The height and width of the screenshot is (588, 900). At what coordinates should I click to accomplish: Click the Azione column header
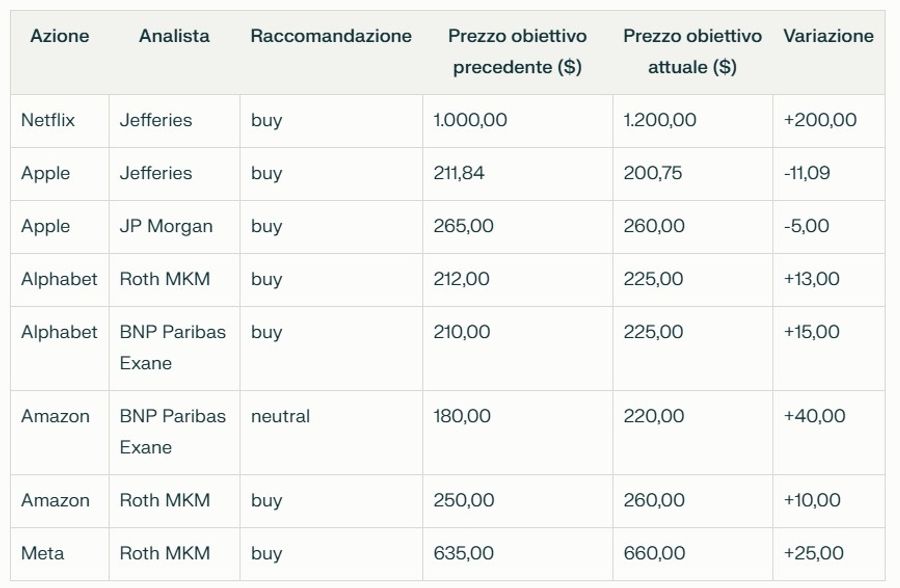[60, 36]
